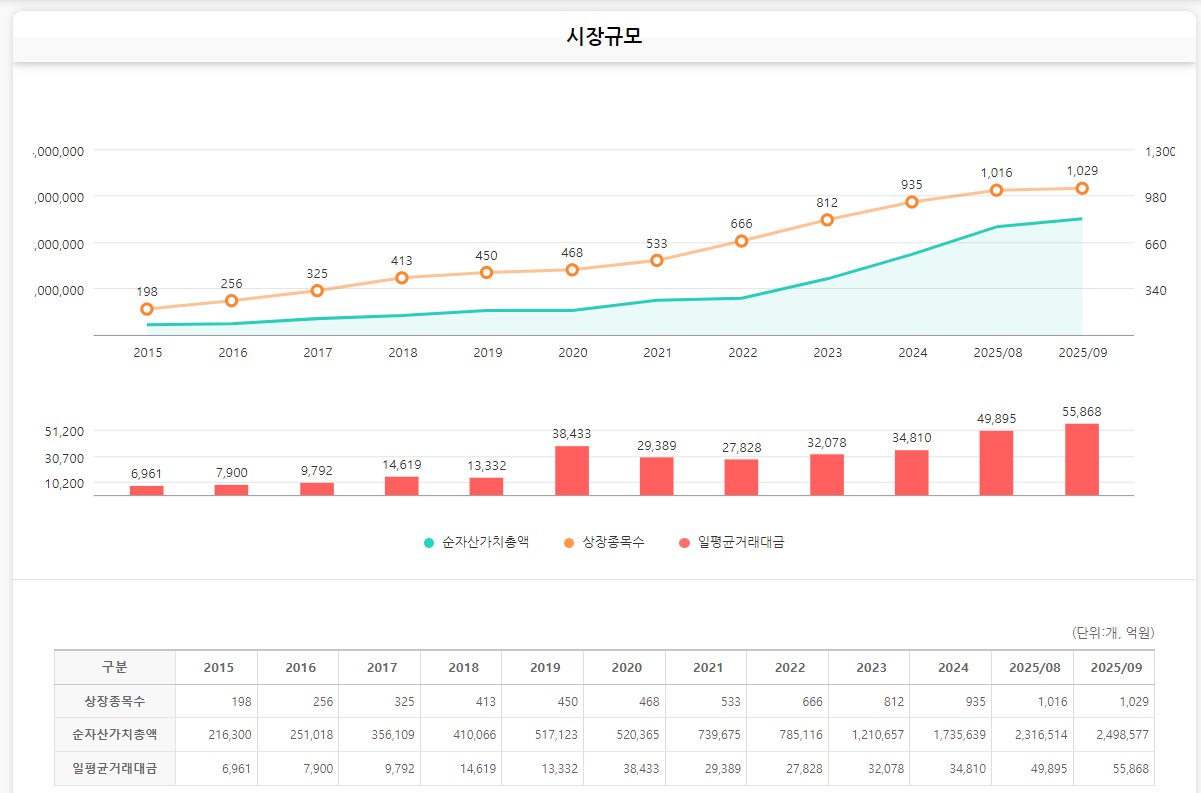Click the 2015 table column header

pyautogui.click(x=217, y=667)
